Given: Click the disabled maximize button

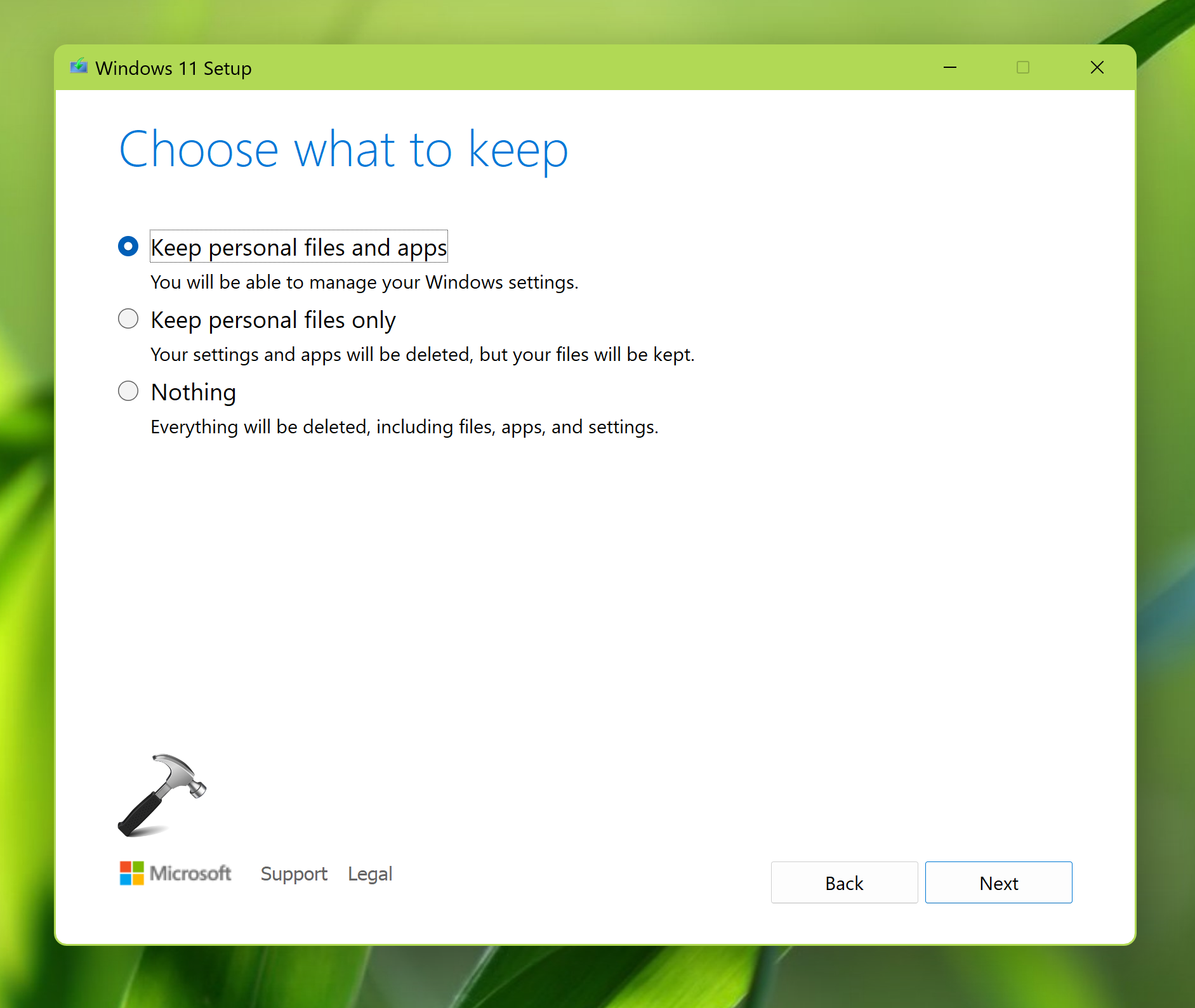Looking at the screenshot, I should point(1022,67).
